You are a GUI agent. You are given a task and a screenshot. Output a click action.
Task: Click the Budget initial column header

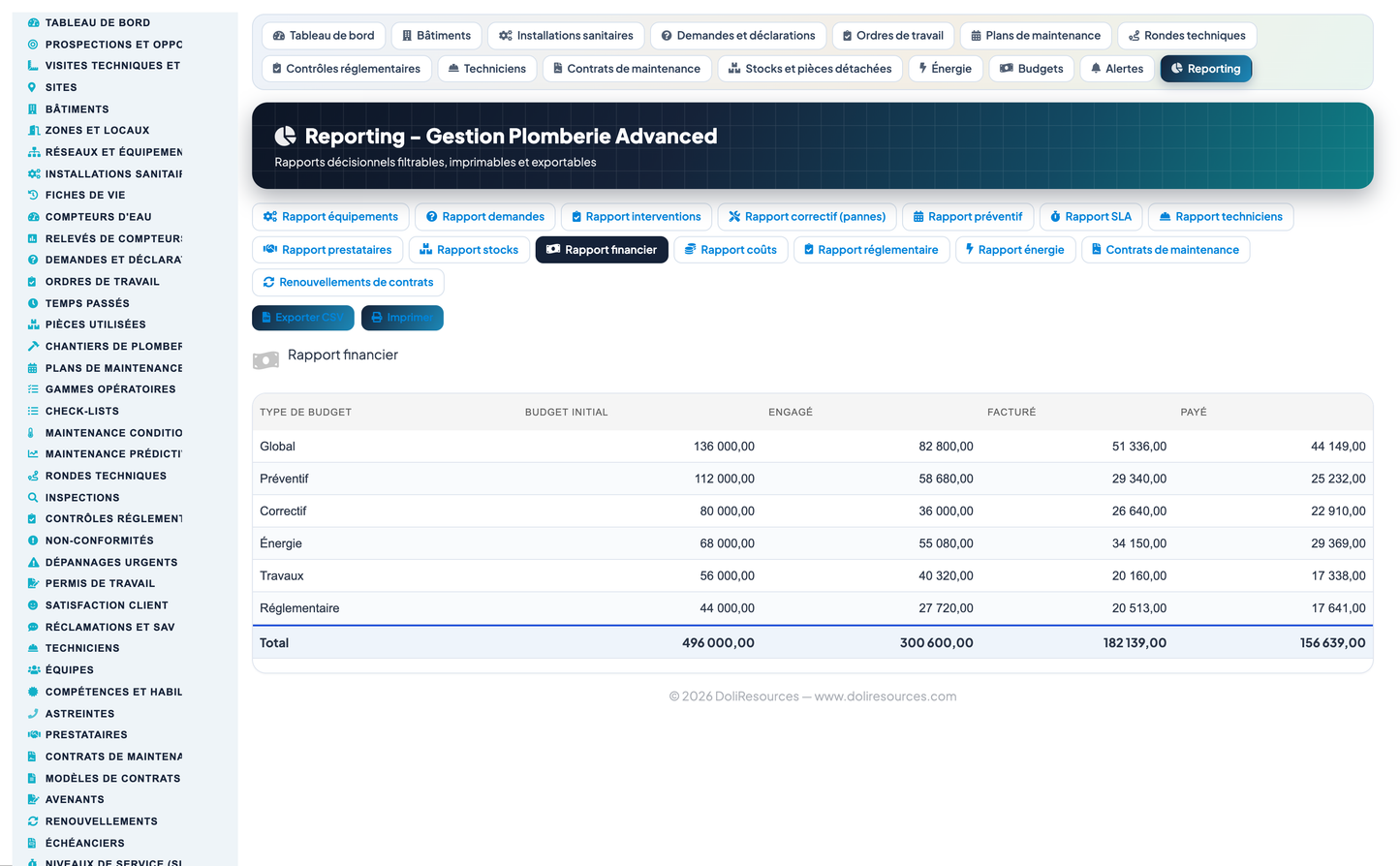click(567, 413)
